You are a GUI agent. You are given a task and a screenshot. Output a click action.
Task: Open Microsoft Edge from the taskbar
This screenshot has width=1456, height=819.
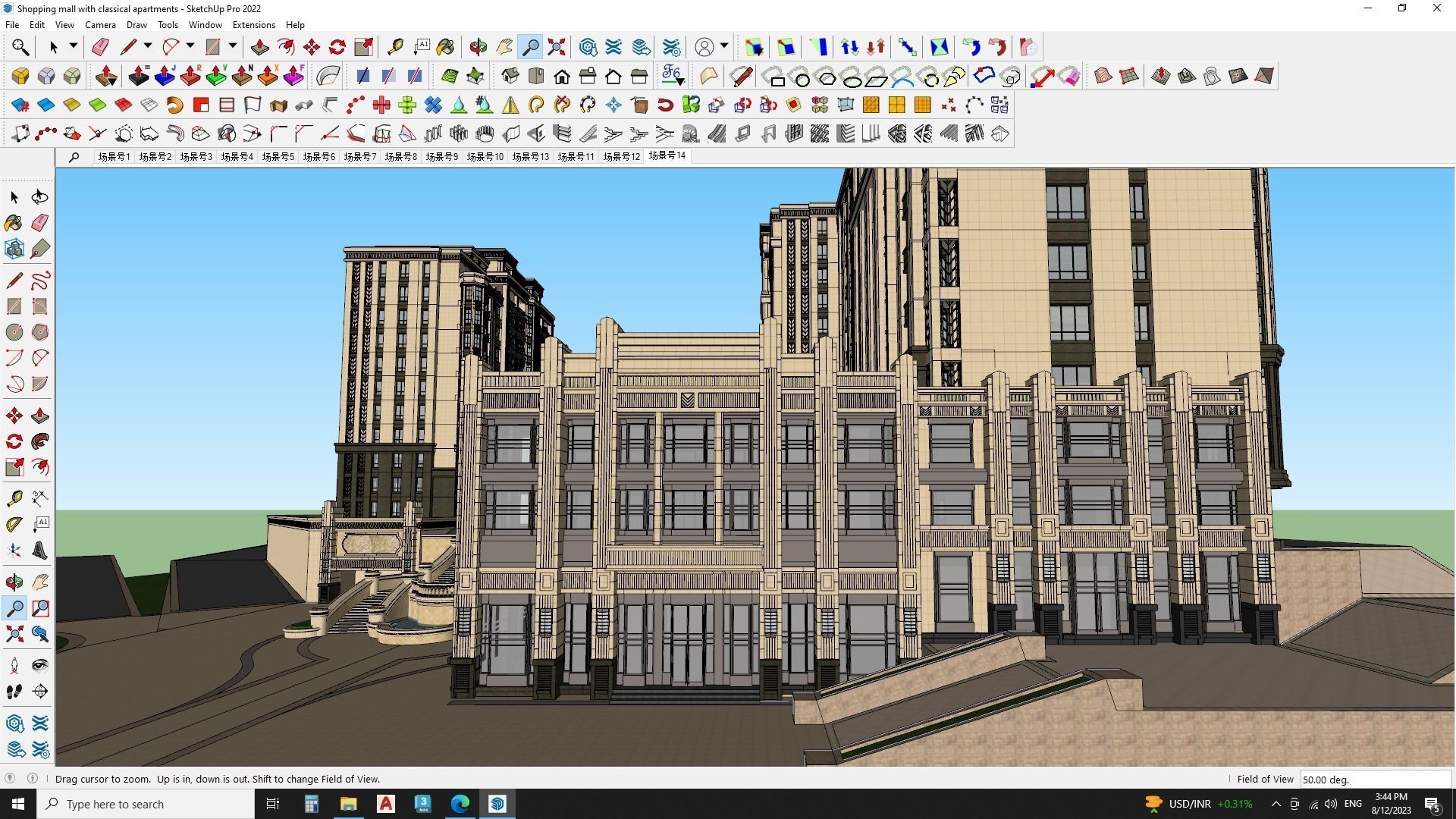(460, 804)
